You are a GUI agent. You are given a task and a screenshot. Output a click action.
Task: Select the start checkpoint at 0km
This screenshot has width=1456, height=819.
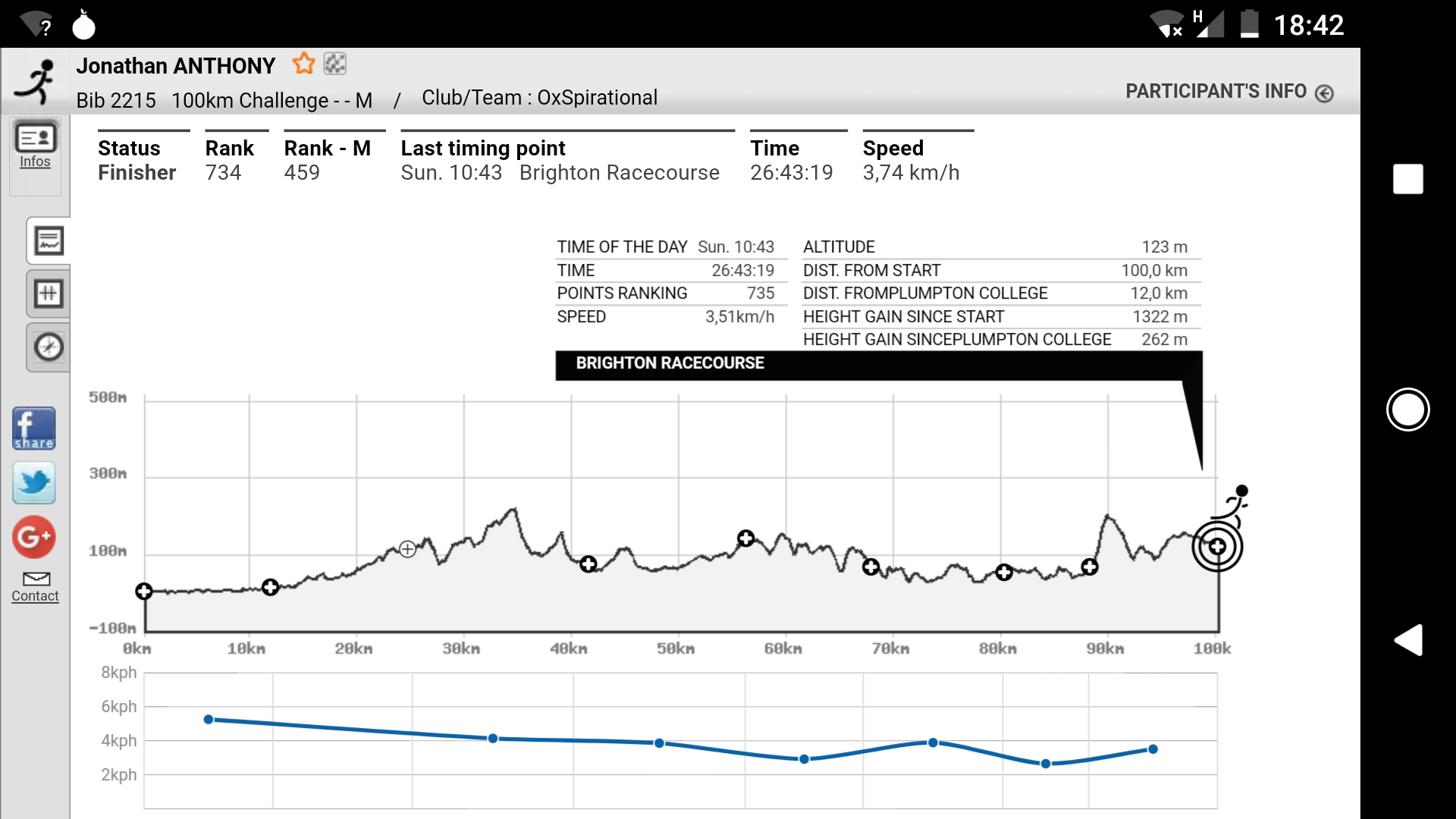click(144, 591)
